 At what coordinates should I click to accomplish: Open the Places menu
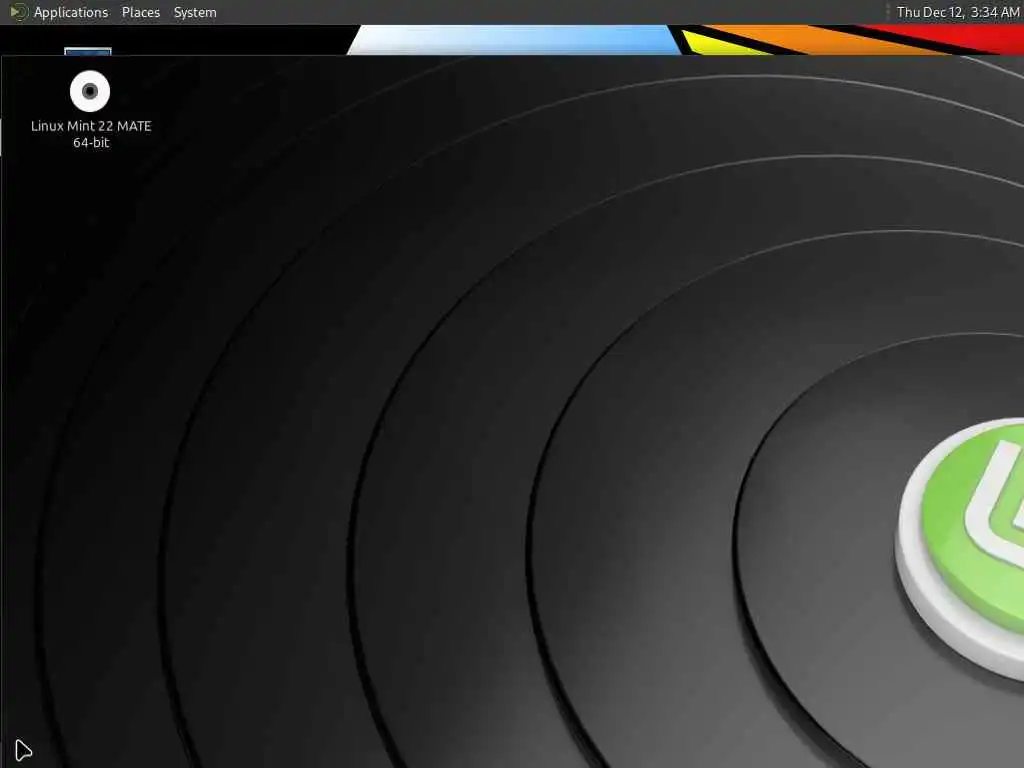(140, 12)
